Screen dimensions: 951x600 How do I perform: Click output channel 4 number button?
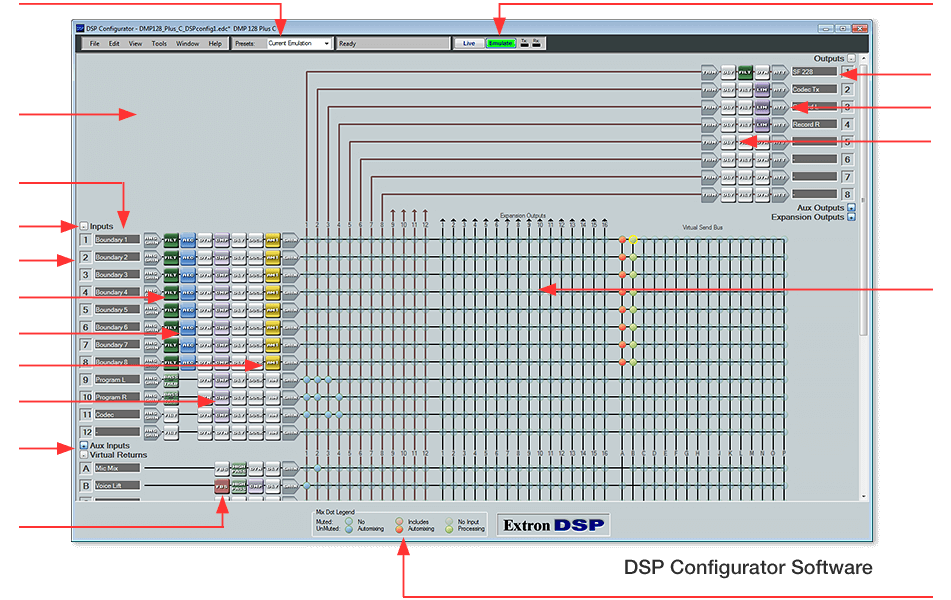tap(846, 125)
